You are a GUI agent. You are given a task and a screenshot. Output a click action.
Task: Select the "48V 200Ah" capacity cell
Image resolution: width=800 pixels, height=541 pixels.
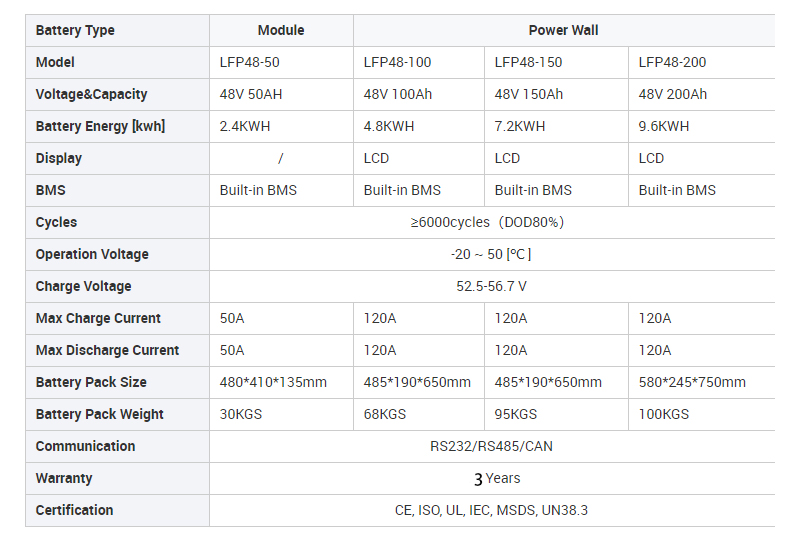[x=673, y=94]
